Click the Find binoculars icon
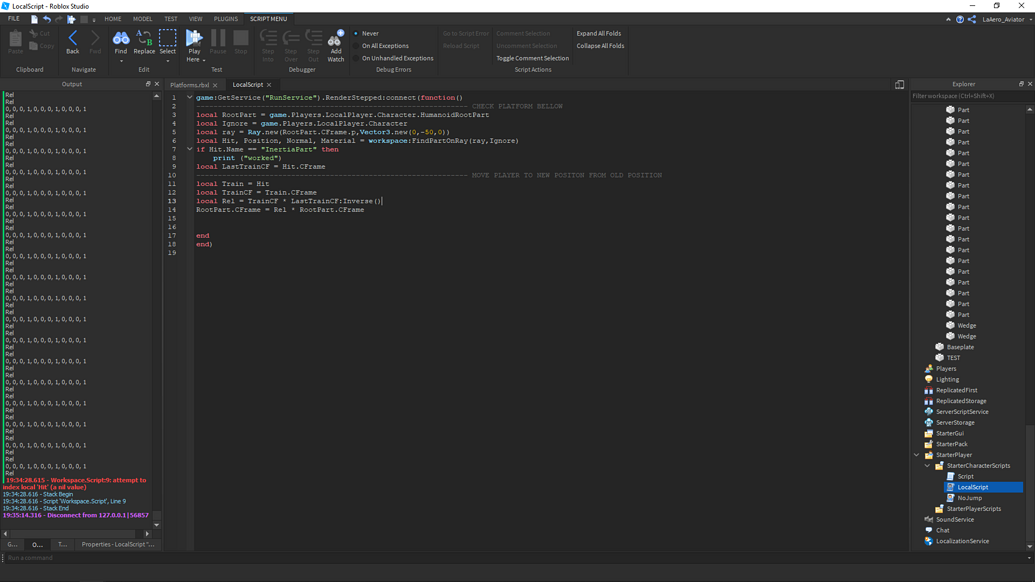This screenshot has height=582, width=1035. coord(121,38)
